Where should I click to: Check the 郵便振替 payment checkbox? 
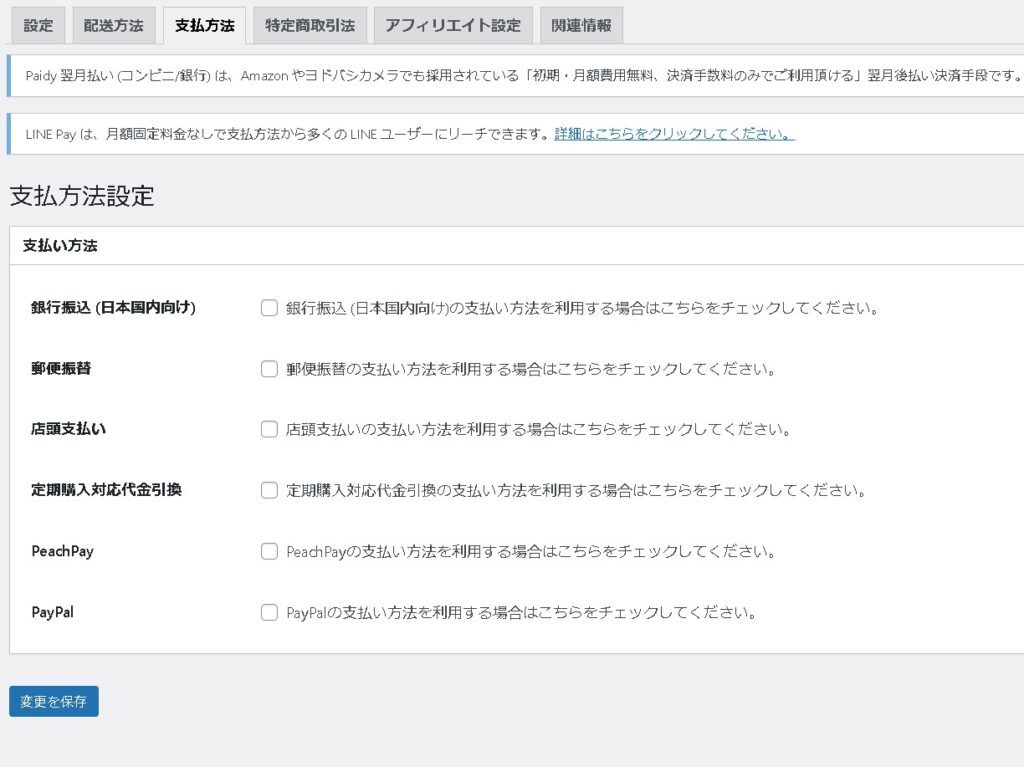tap(269, 369)
